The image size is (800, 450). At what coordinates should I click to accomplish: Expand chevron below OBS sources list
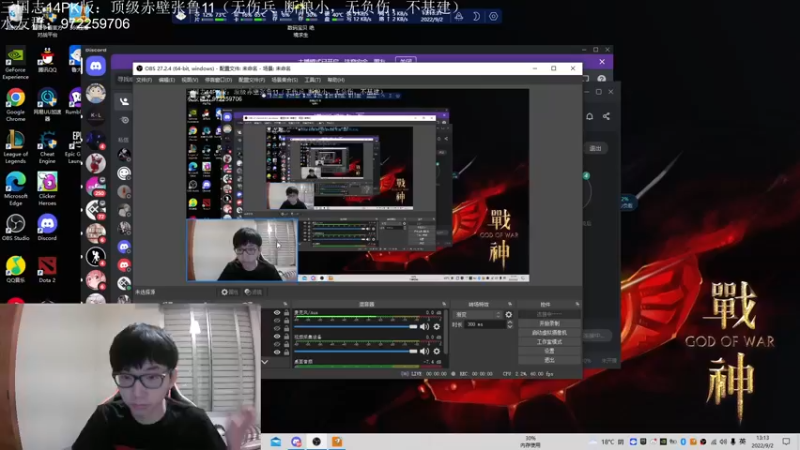[x=264, y=362]
